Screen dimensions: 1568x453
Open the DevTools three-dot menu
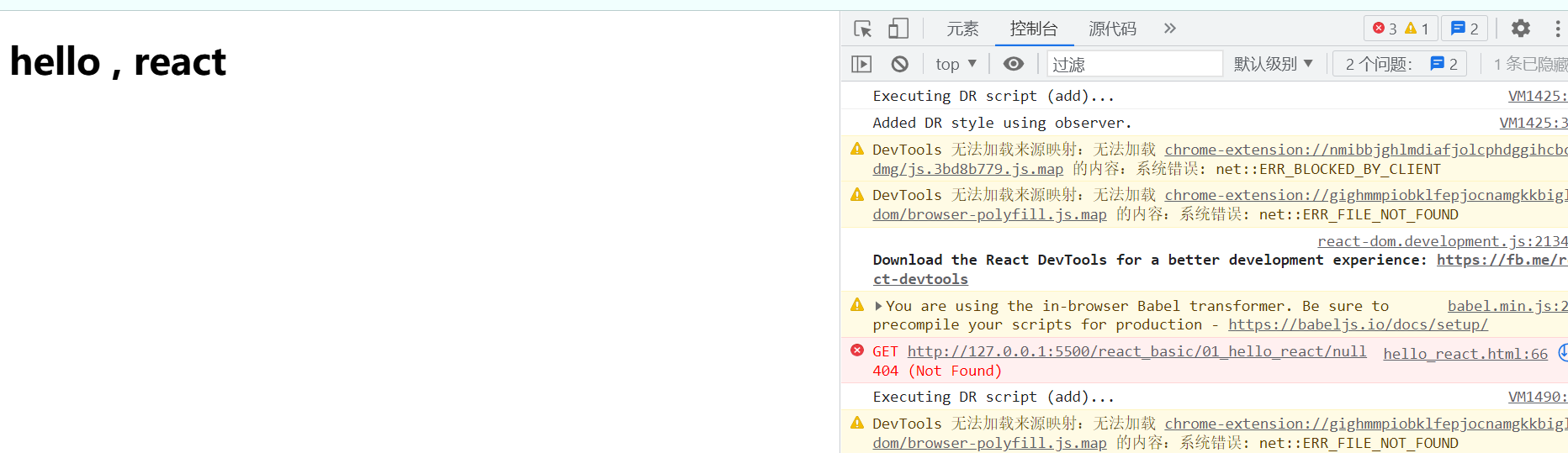click(1558, 29)
